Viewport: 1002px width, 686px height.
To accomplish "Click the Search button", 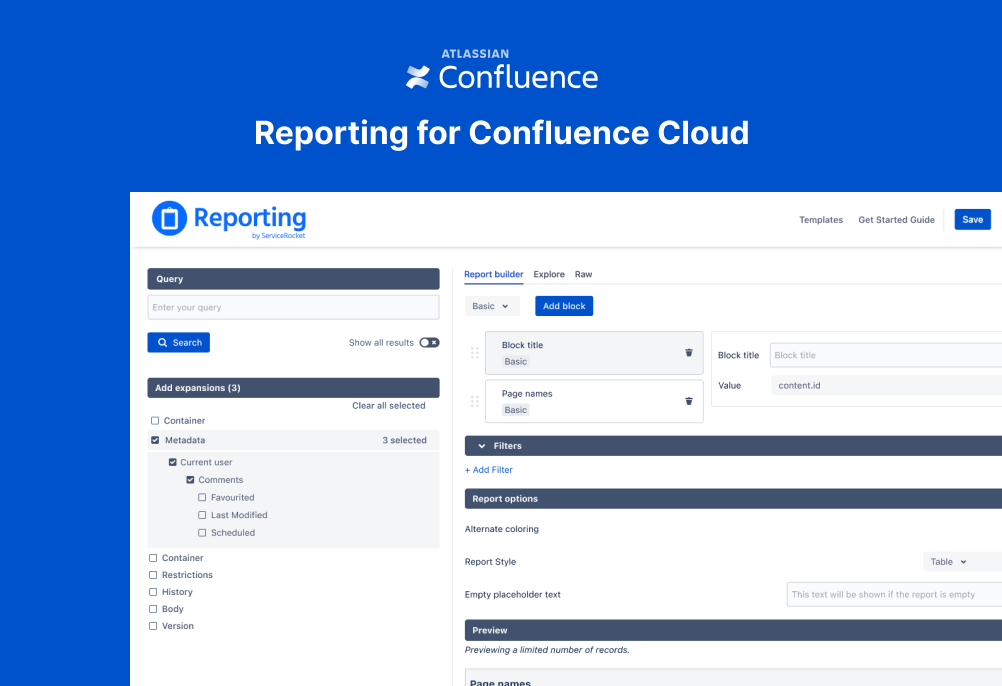I will [x=178, y=342].
